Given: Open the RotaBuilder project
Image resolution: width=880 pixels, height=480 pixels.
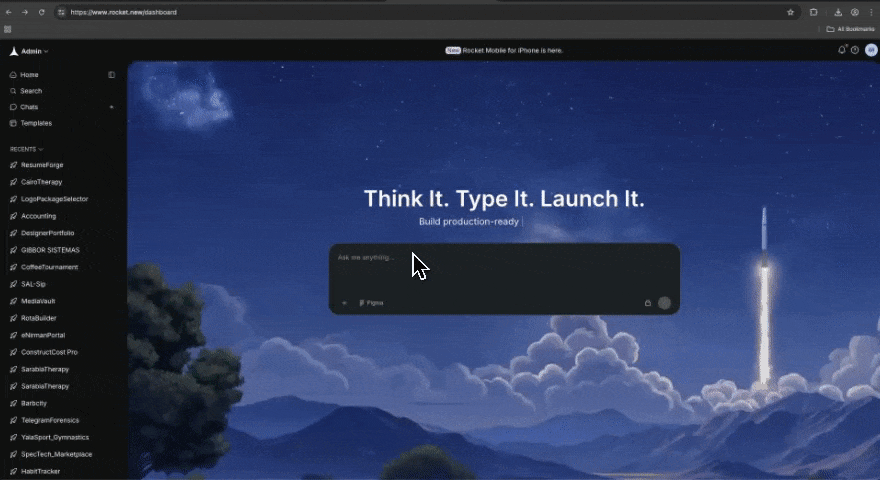Looking at the screenshot, I should (x=39, y=318).
